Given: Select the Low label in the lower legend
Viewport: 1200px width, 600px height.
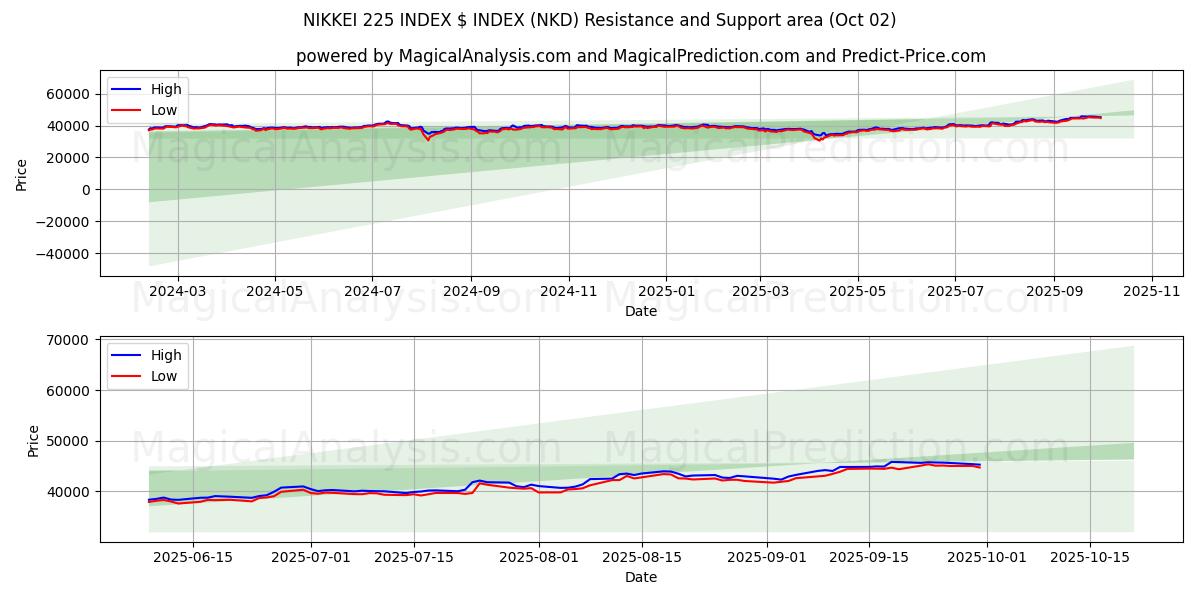Looking at the screenshot, I should [164, 377].
